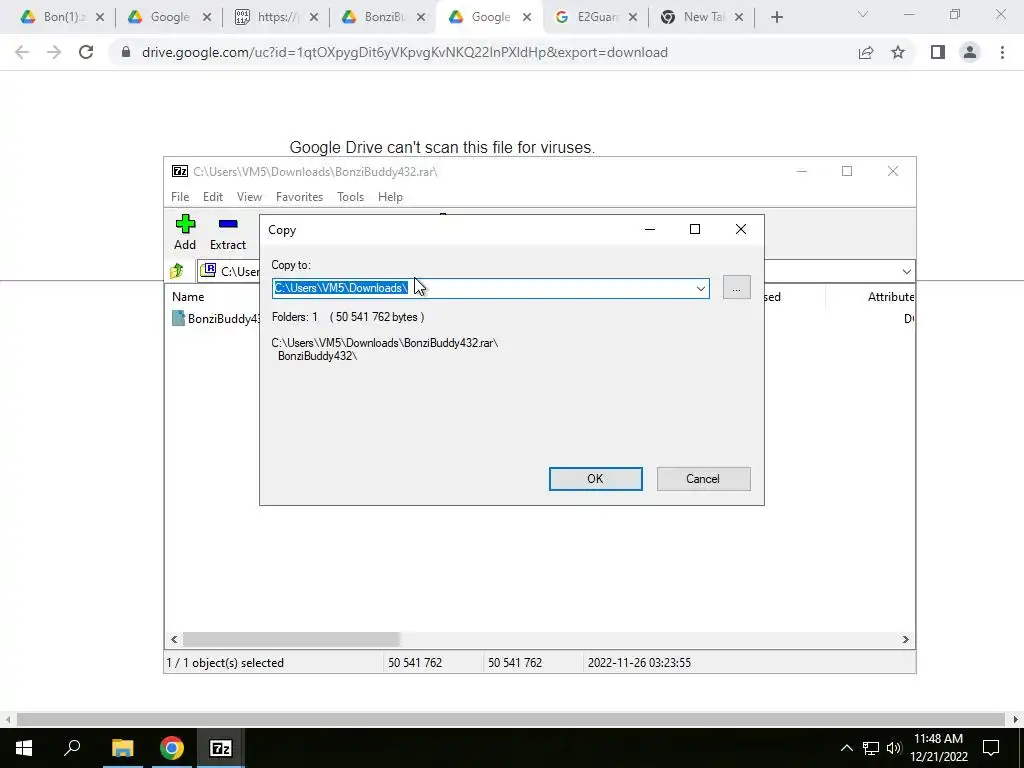This screenshot has height=768, width=1024.
Task: Go up one folder in 7-Zip
Action: pos(177,271)
